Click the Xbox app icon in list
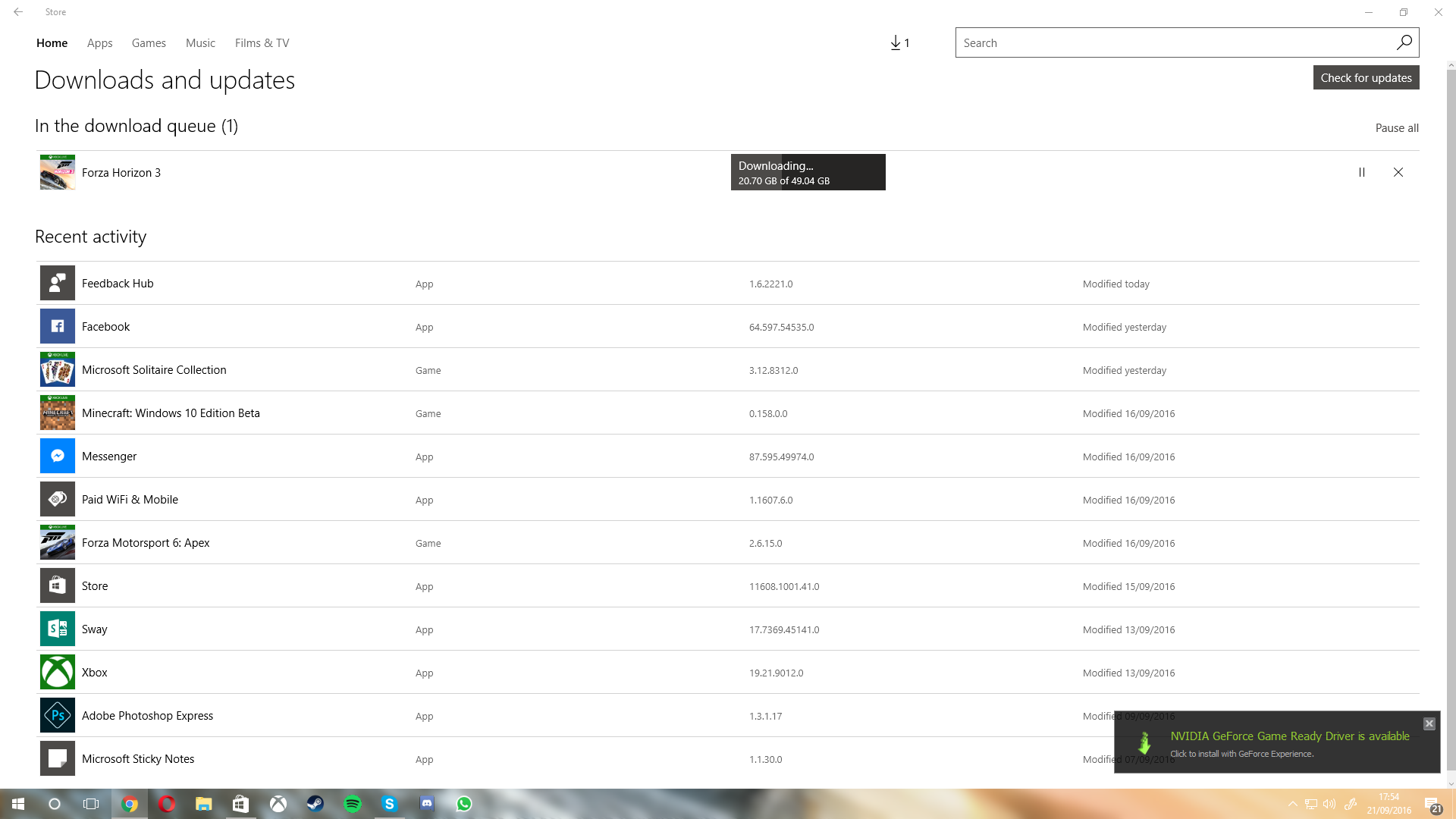This screenshot has height=819, width=1456. click(58, 672)
